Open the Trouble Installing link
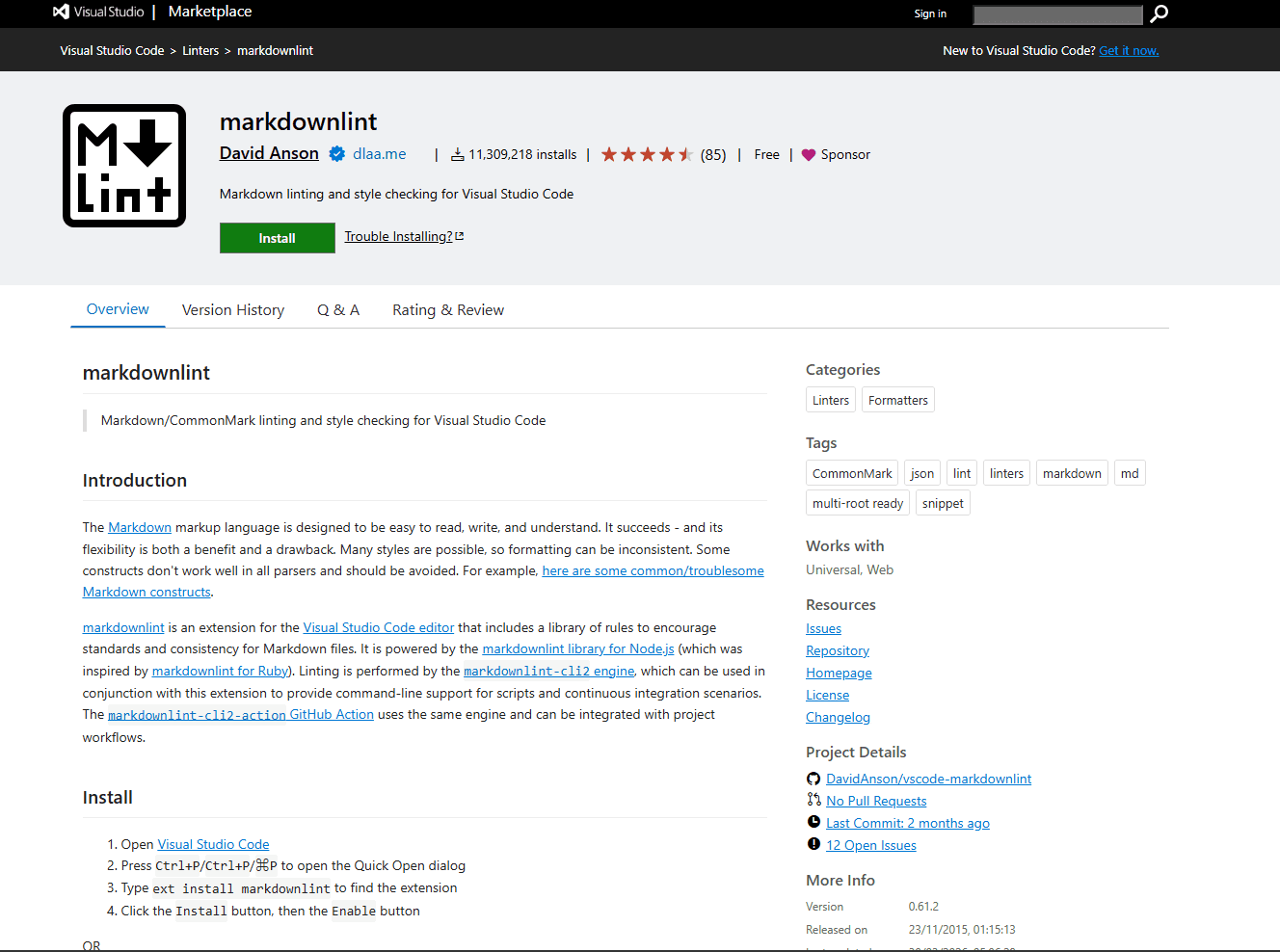This screenshot has height=952, width=1280. (398, 236)
